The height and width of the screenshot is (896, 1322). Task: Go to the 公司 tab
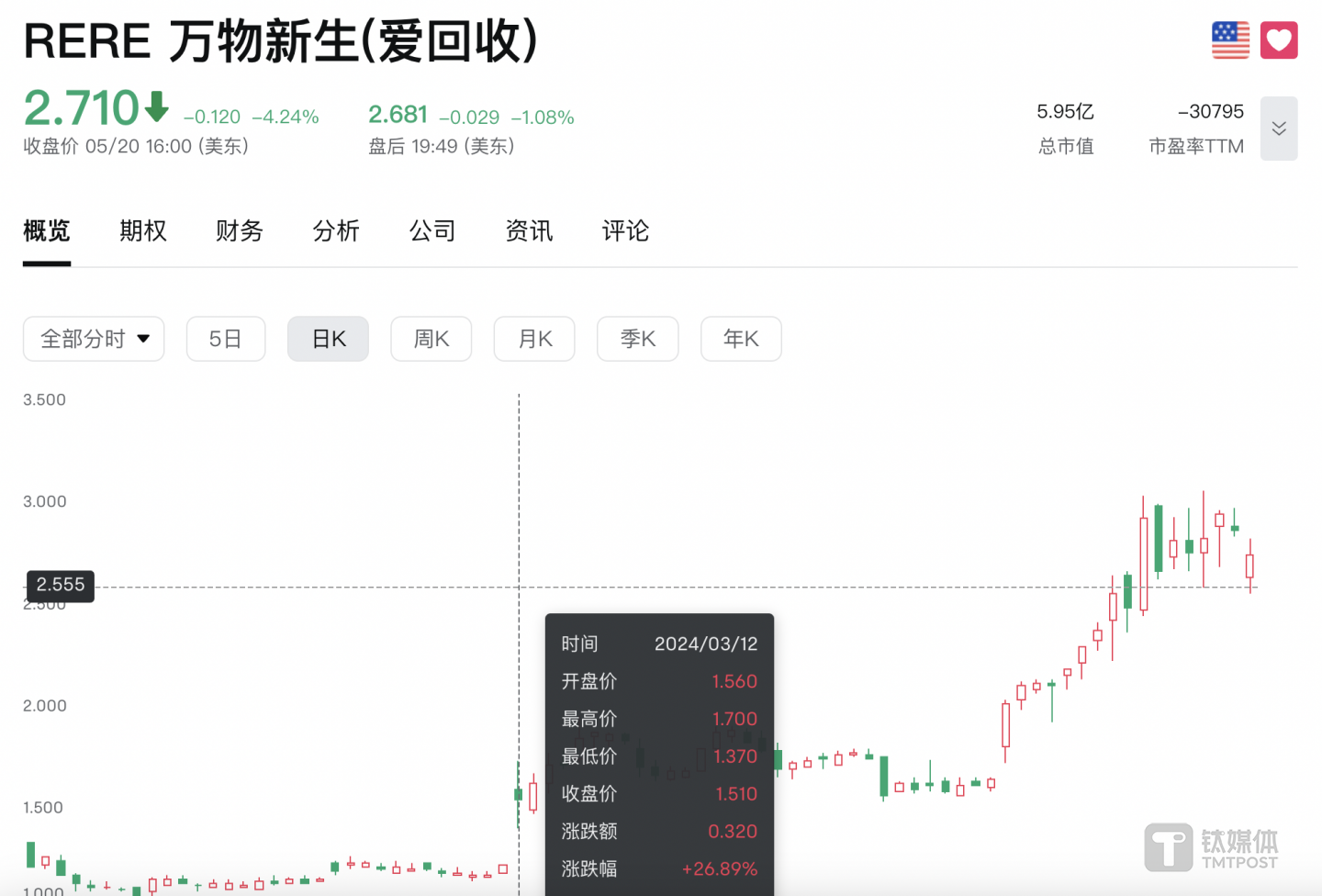432,230
